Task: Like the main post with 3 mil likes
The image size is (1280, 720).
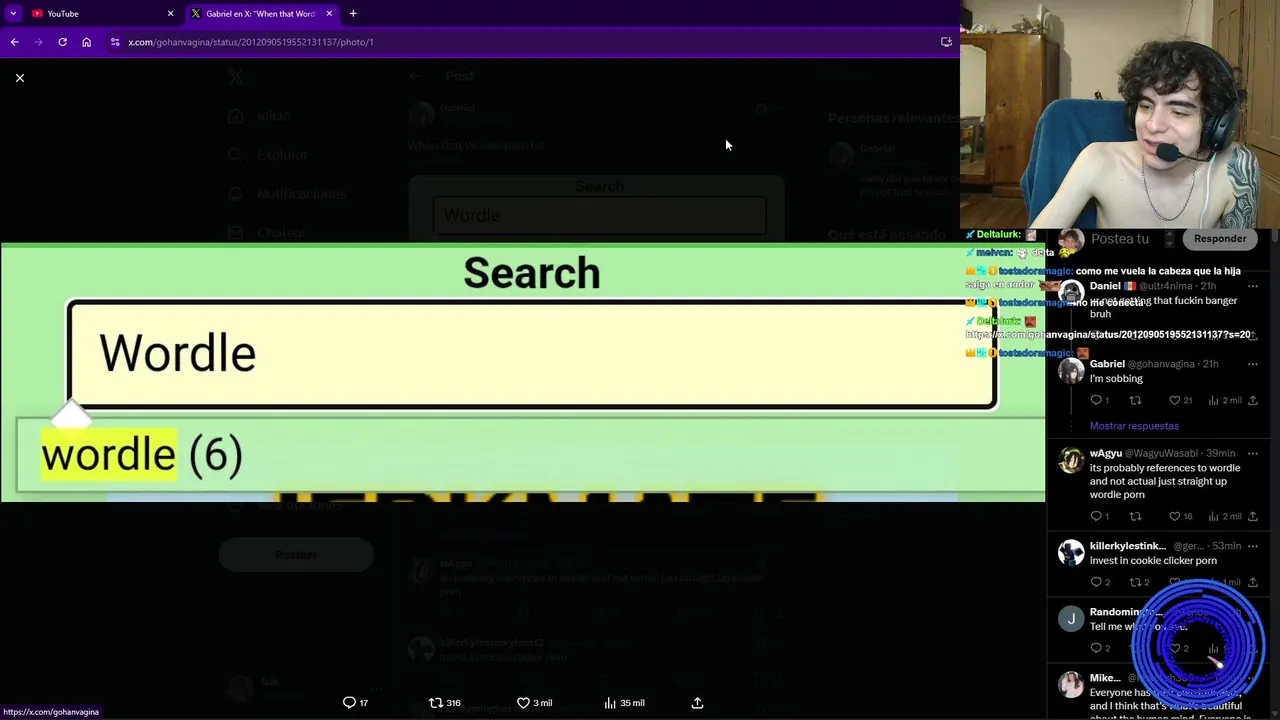Action: (x=534, y=703)
